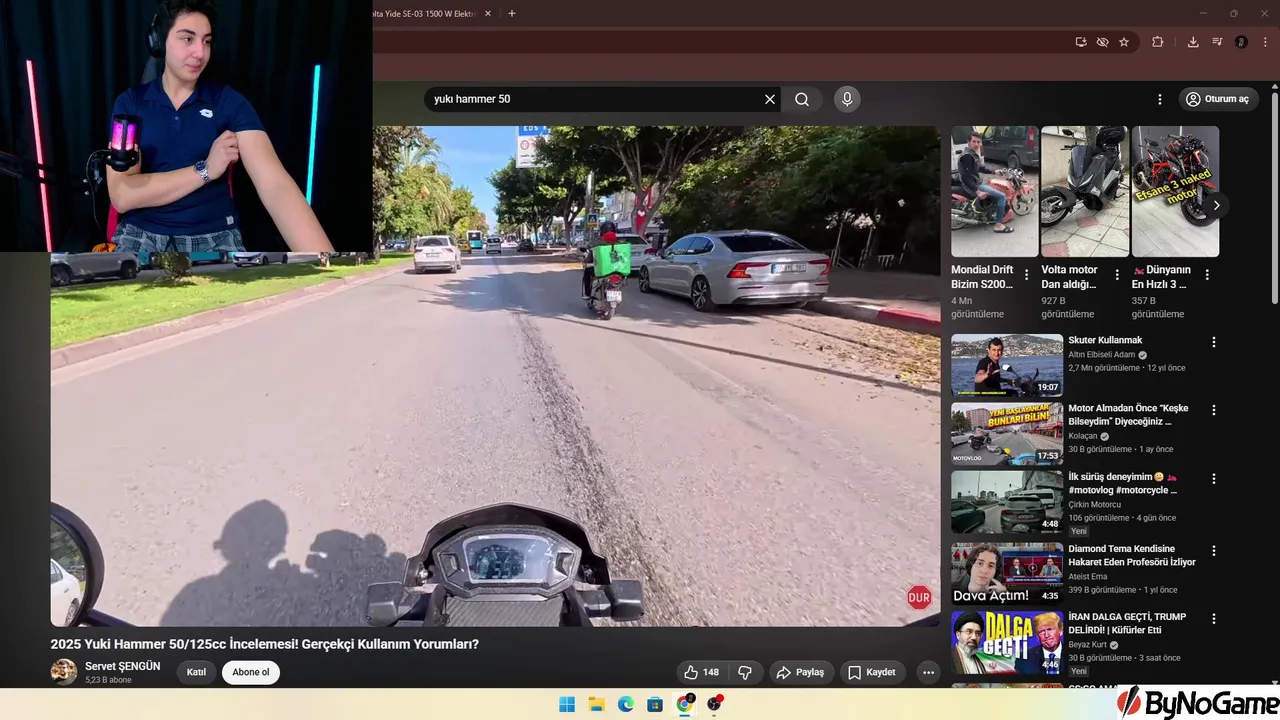Clear the YouTube search box text
Image resolution: width=1280 pixels, height=720 pixels.
click(x=770, y=99)
